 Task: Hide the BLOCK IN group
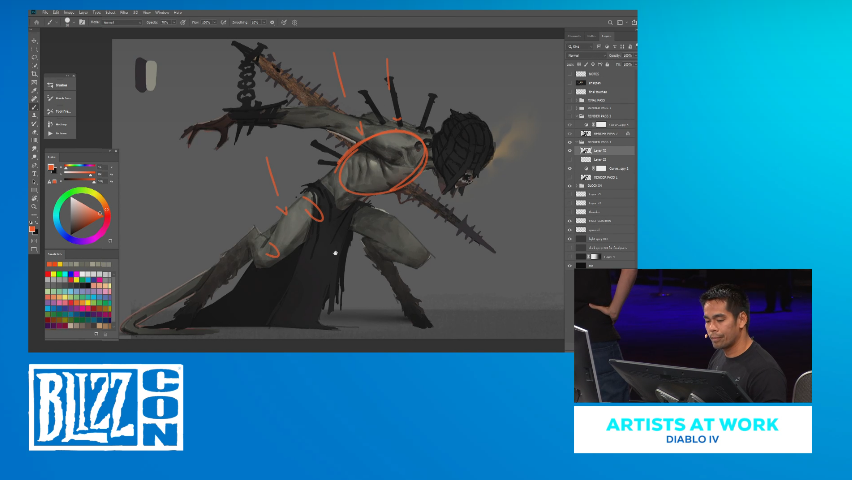(x=570, y=185)
